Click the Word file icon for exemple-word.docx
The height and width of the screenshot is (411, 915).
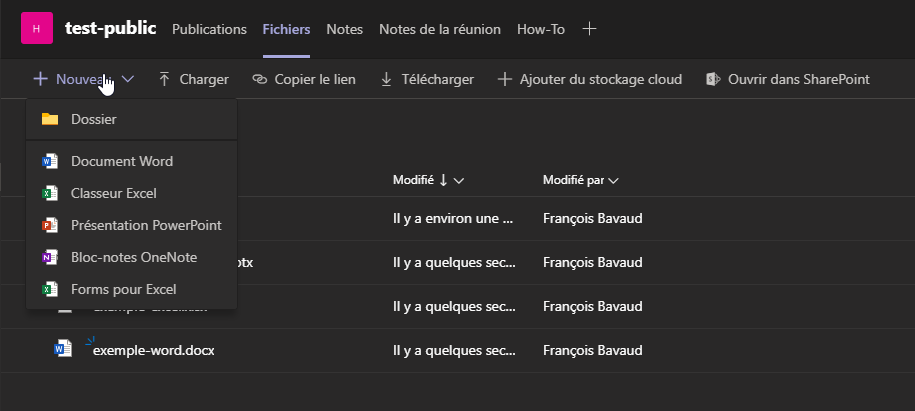63,349
